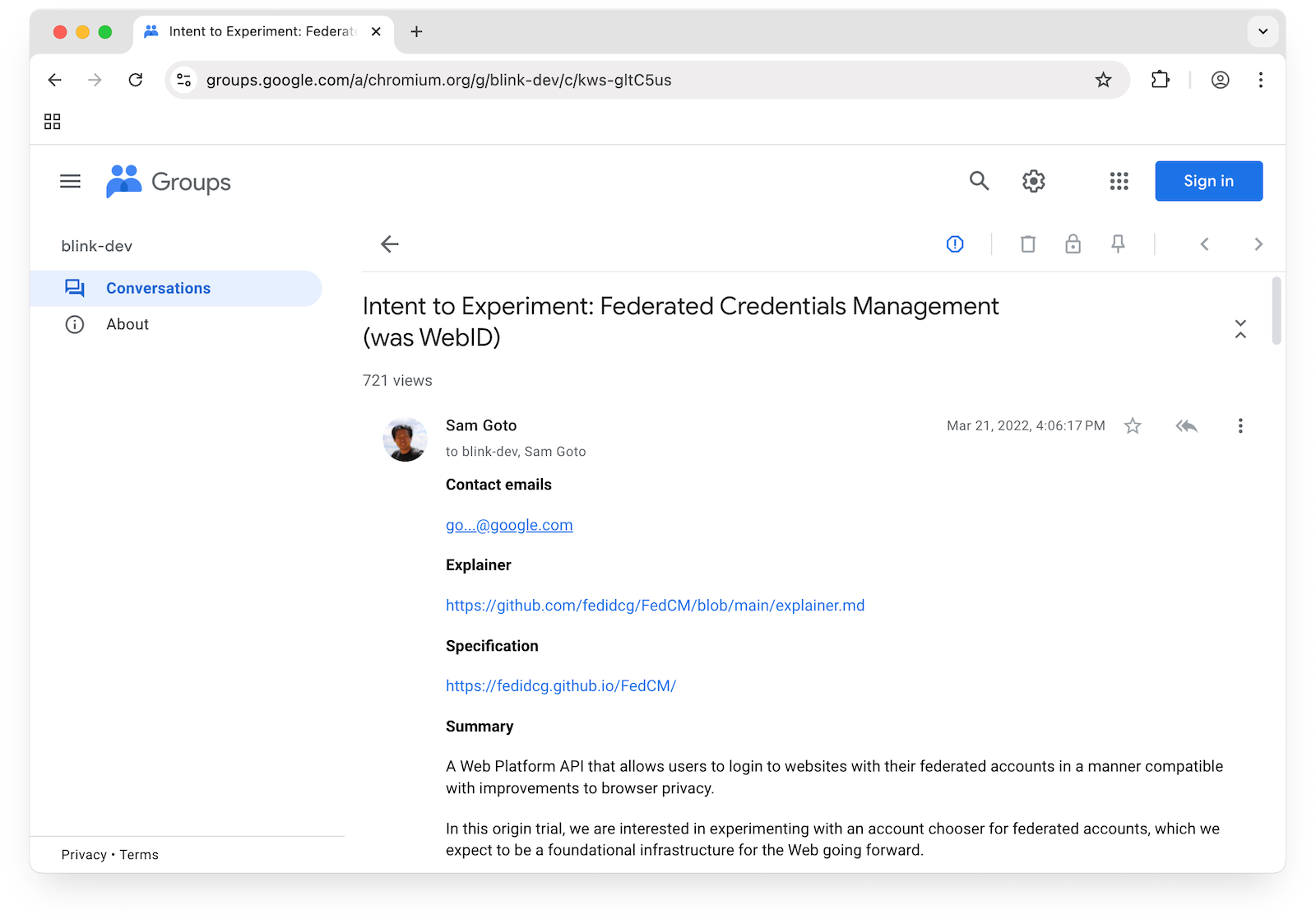Open the About section in sidebar
Image resolution: width=1316 pixels, height=924 pixels.
click(127, 325)
